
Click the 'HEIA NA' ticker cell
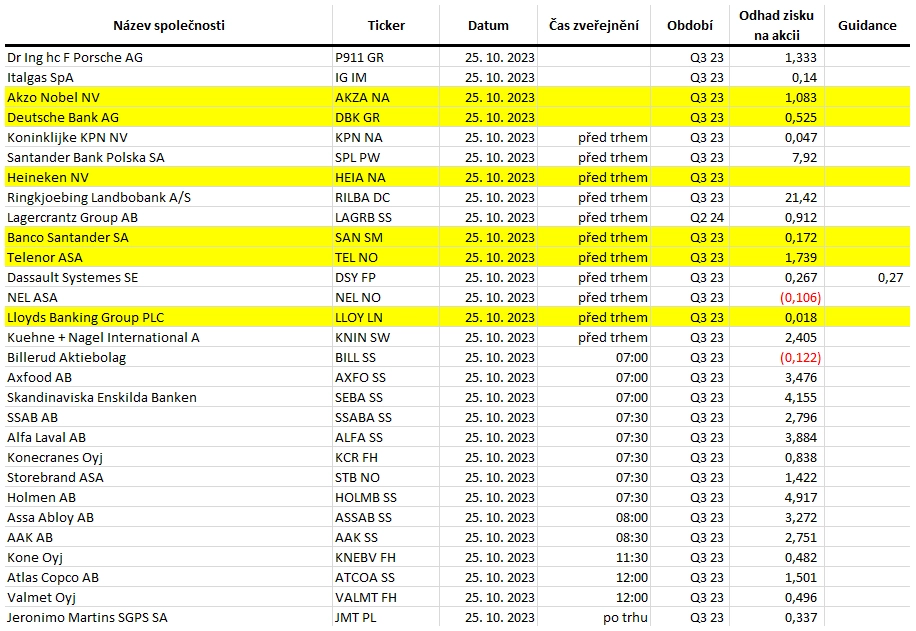[x=386, y=177]
